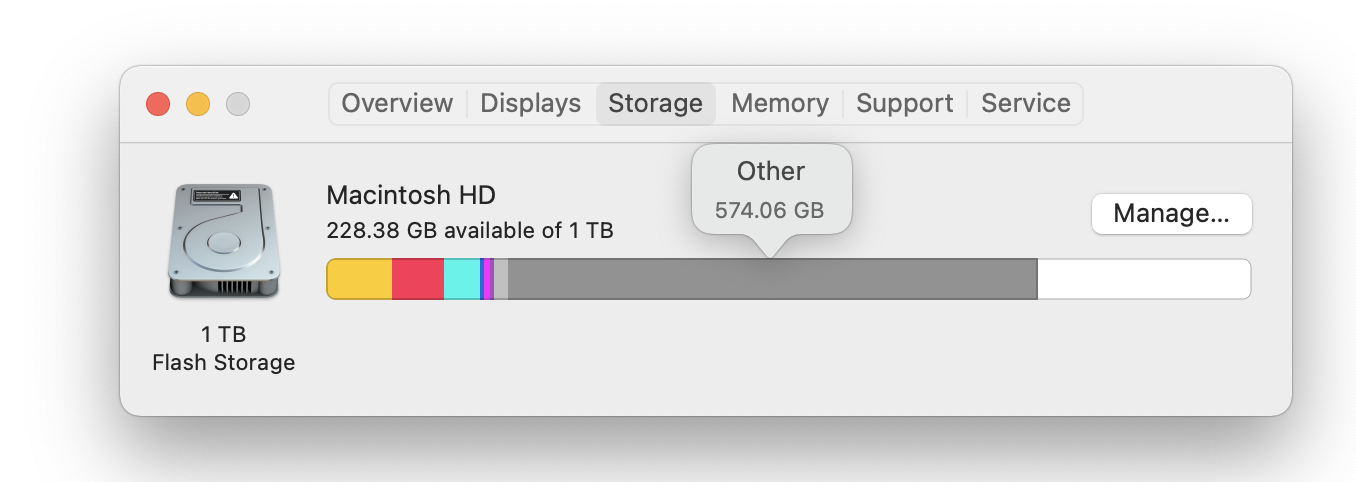Click the white free-space segment of bar
The image size is (1356, 482).
pos(1144,279)
